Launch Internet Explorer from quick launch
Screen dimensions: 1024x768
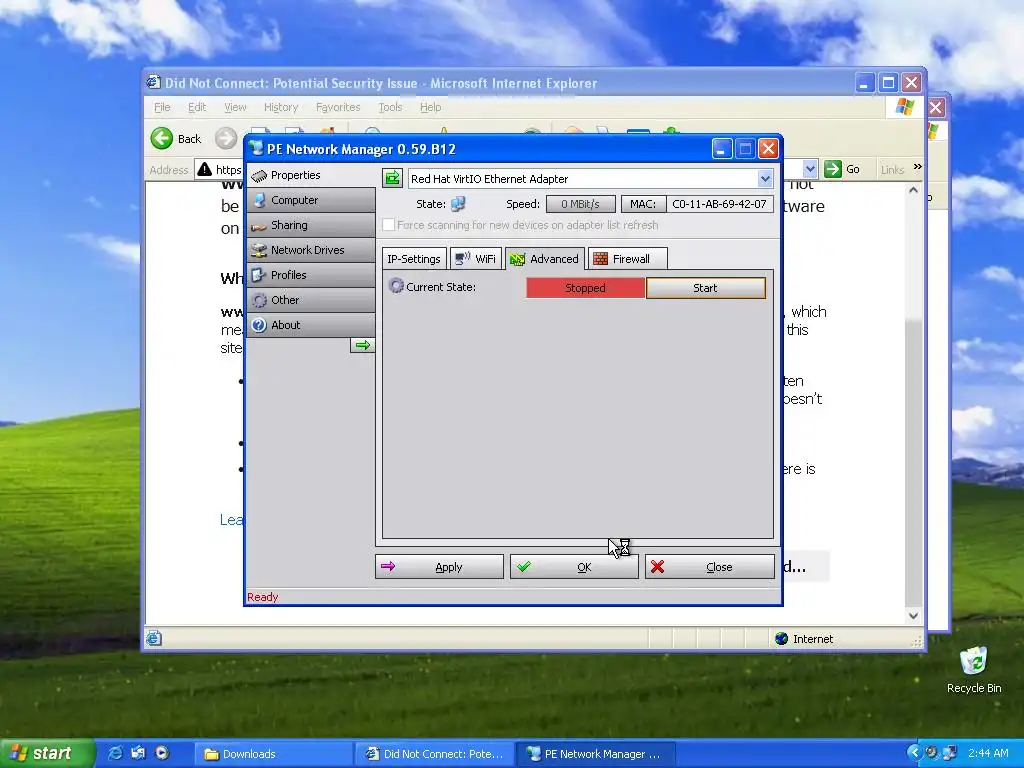click(x=115, y=754)
